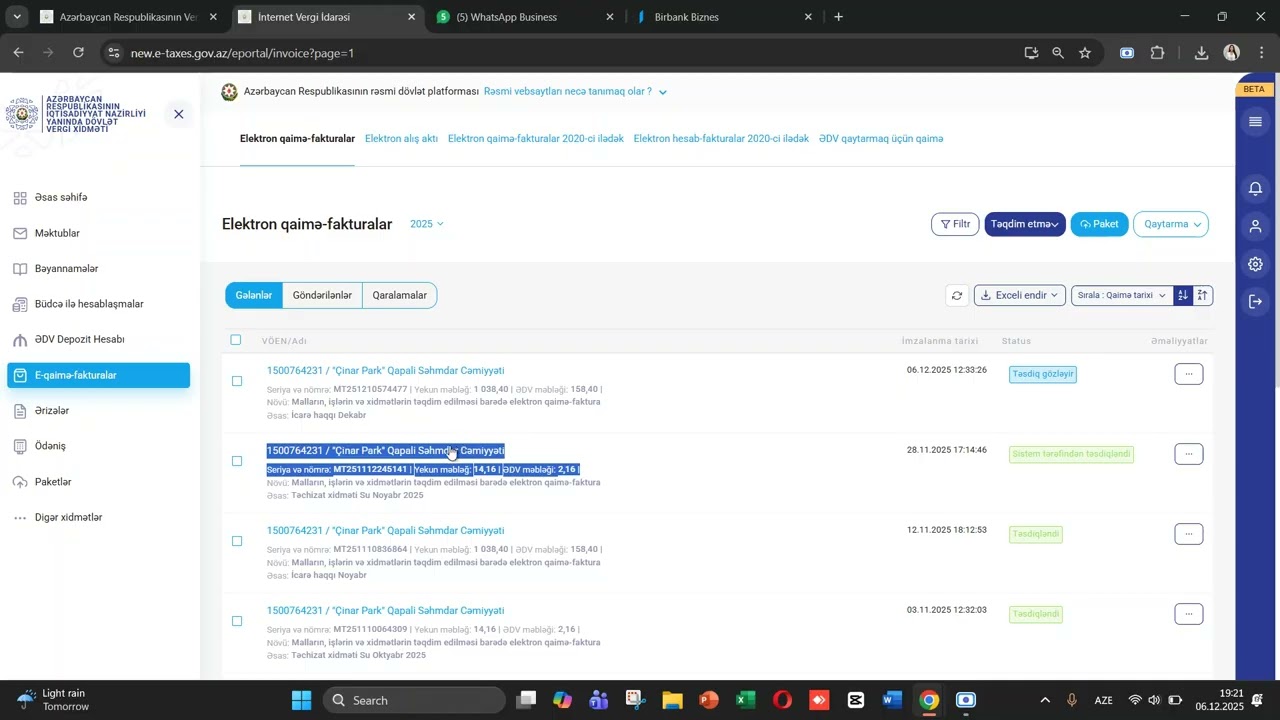Screen dimensions: 1280x720
Task: Click the Windows taskbar Search box
Action: 415,700
